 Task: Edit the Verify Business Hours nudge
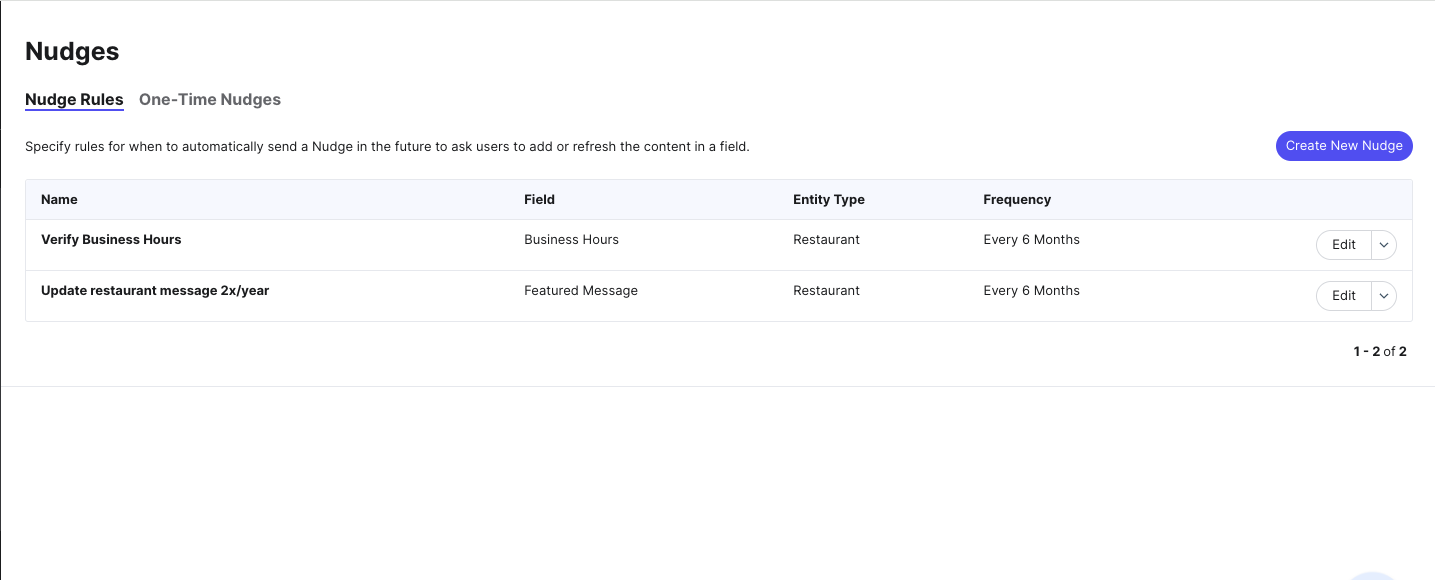coord(1343,245)
